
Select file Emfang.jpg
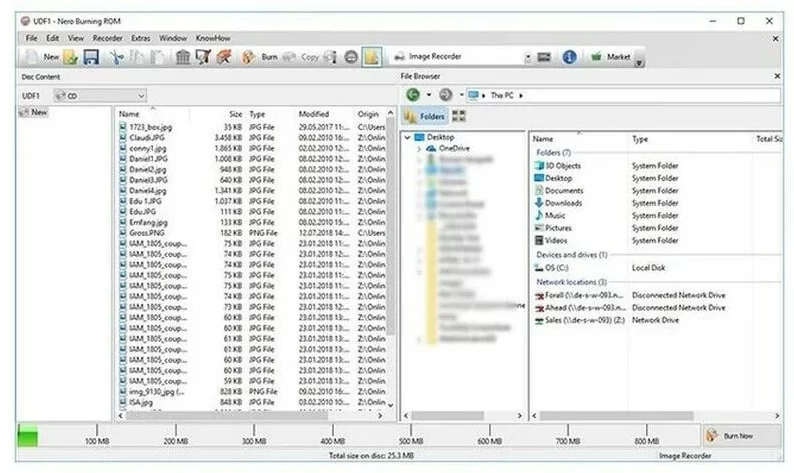coord(148,222)
